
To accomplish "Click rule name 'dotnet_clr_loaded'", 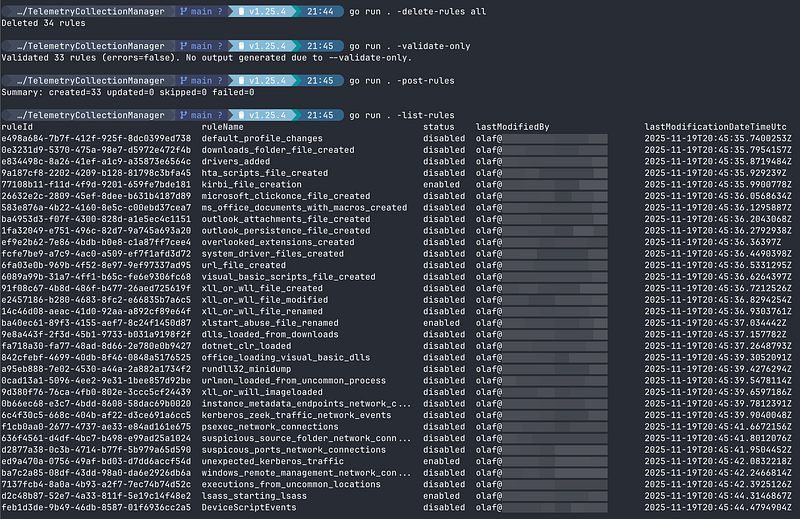I will pos(246,346).
